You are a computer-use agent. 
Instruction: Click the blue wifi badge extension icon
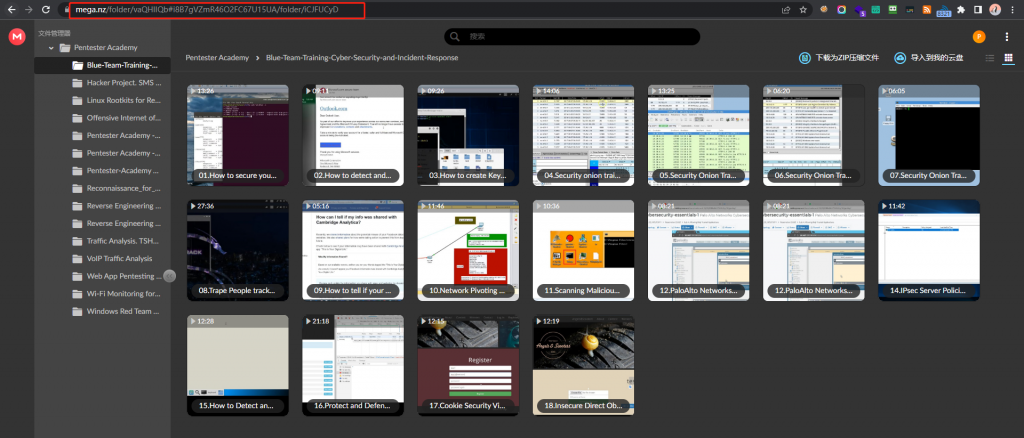[x=944, y=10]
